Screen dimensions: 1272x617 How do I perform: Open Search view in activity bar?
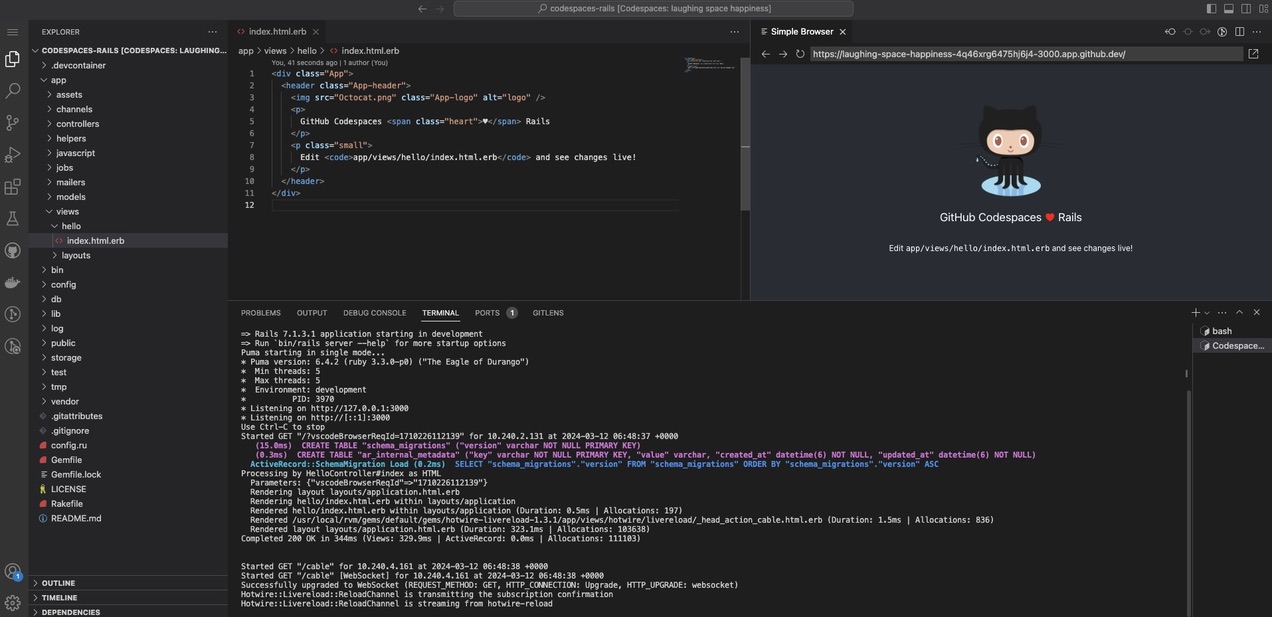tap(13, 91)
